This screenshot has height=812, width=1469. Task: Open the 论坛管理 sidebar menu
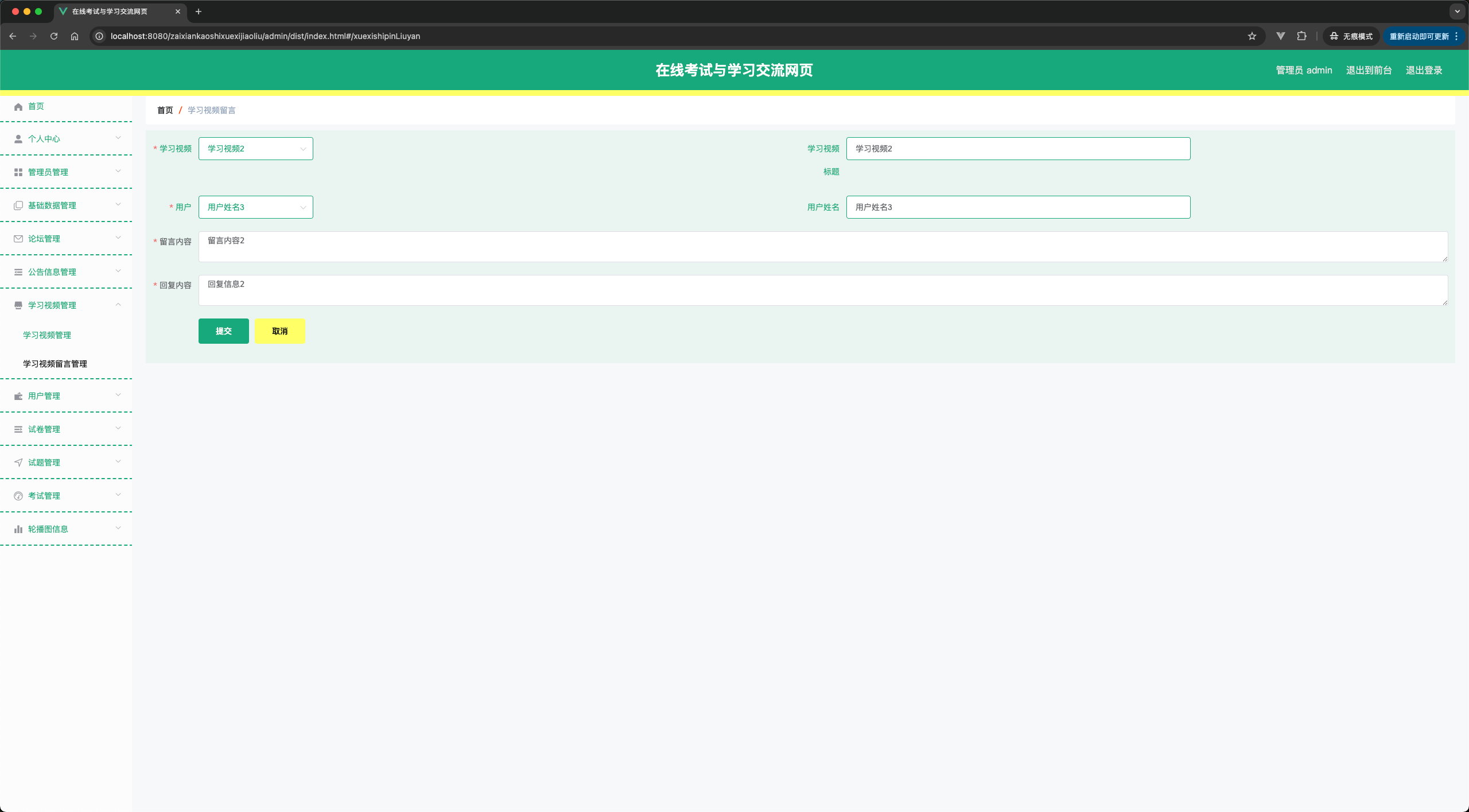click(x=66, y=239)
